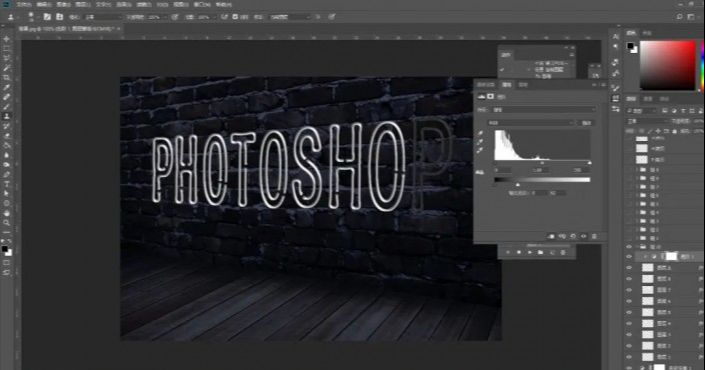Click the mask icon in Properties panel

491,97
